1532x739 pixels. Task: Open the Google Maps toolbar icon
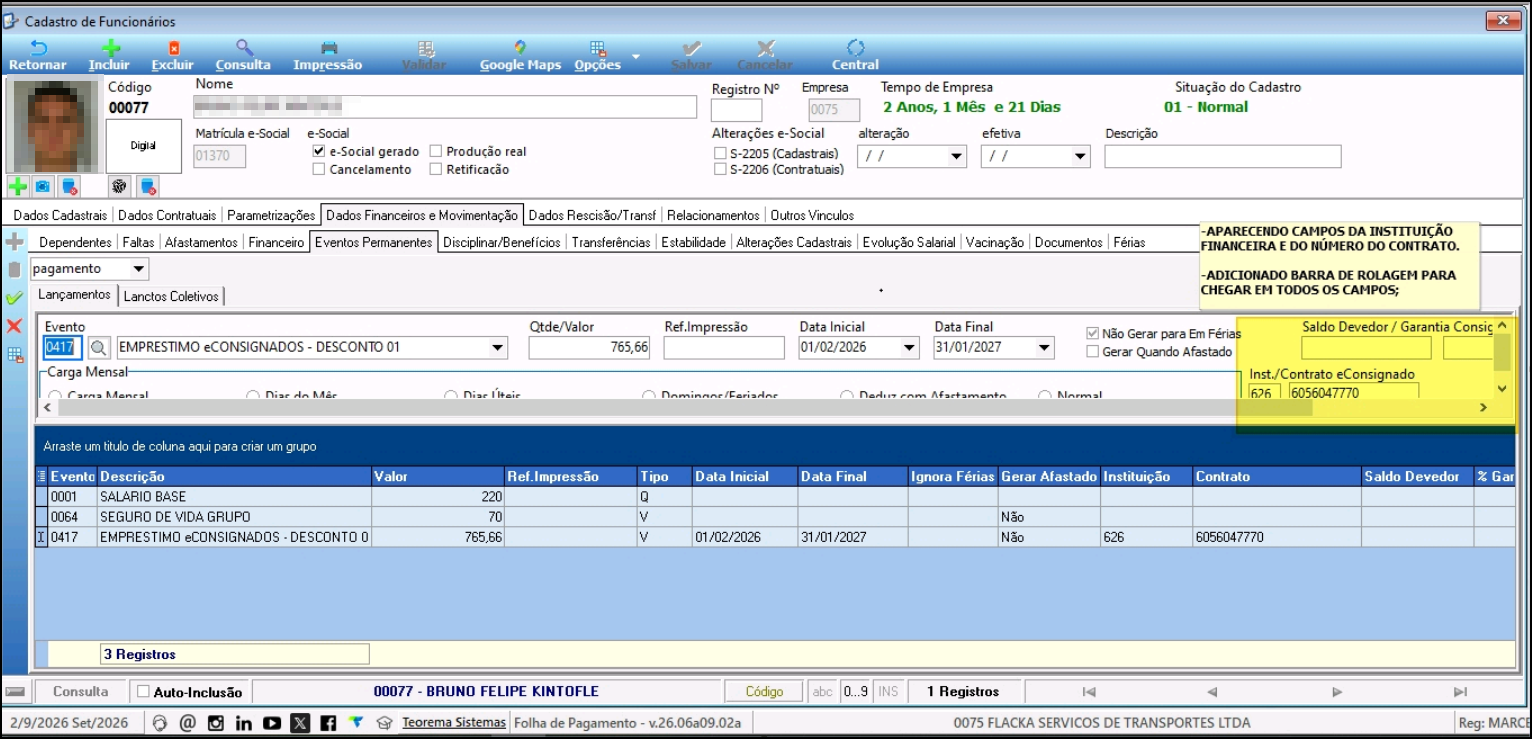tap(520, 48)
